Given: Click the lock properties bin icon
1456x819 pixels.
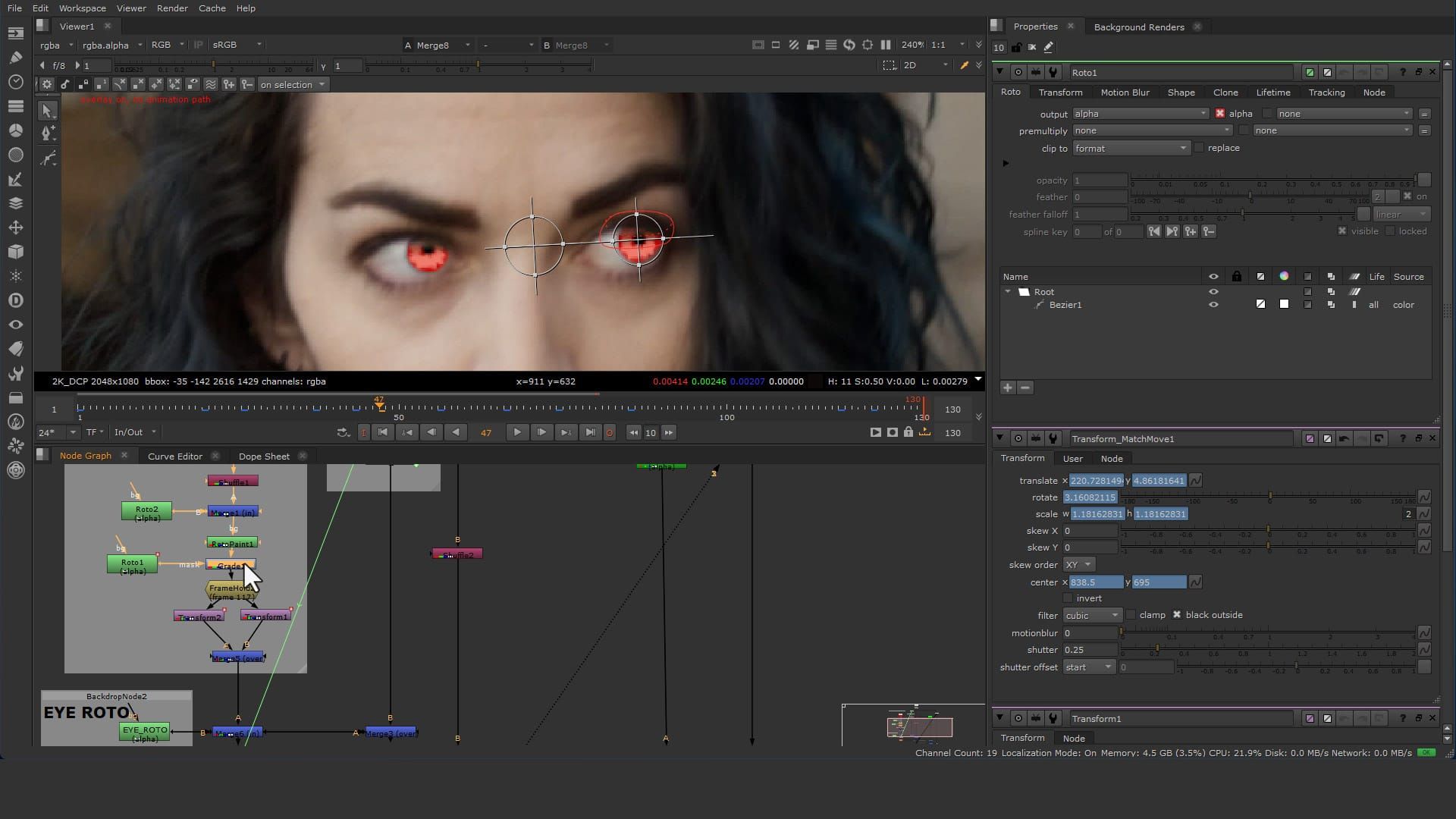Looking at the screenshot, I should (x=1016, y=47).
